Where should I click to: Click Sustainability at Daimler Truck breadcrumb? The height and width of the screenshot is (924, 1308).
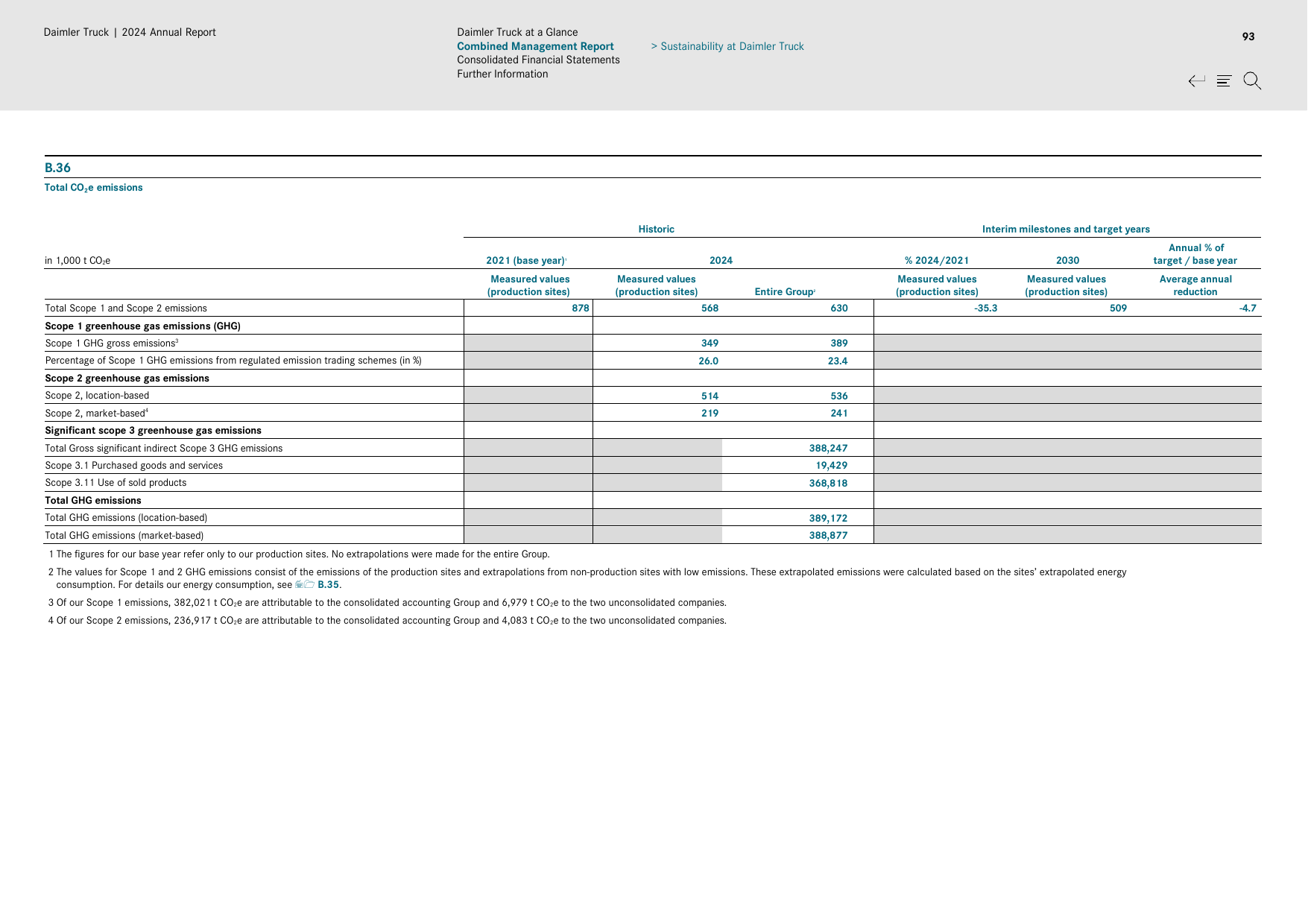coord(727,46)
